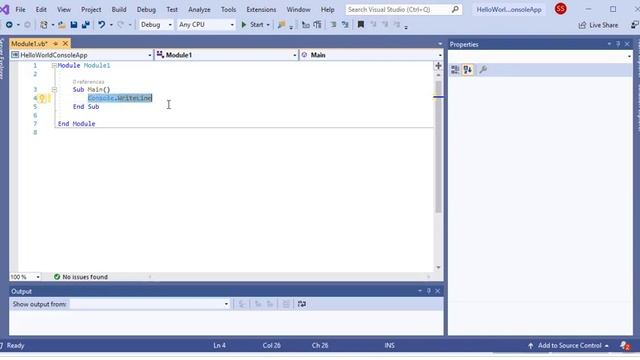
Task: Open the Analyze menu
Action: click(x=199, y=9)
